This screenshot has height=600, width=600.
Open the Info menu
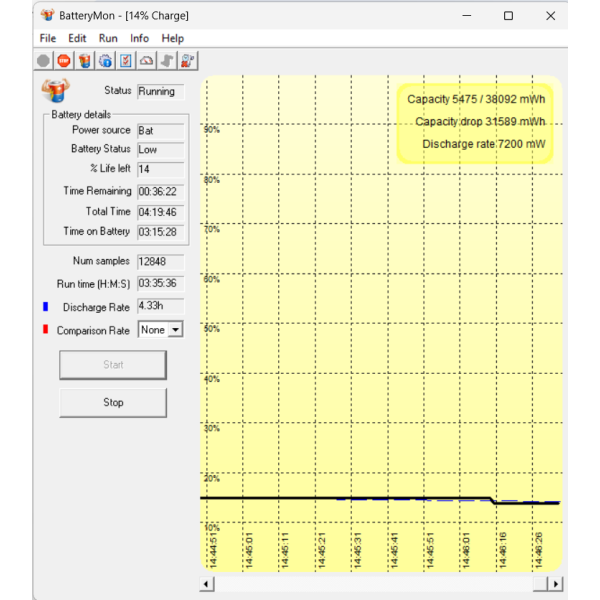[x=139, y=38]
